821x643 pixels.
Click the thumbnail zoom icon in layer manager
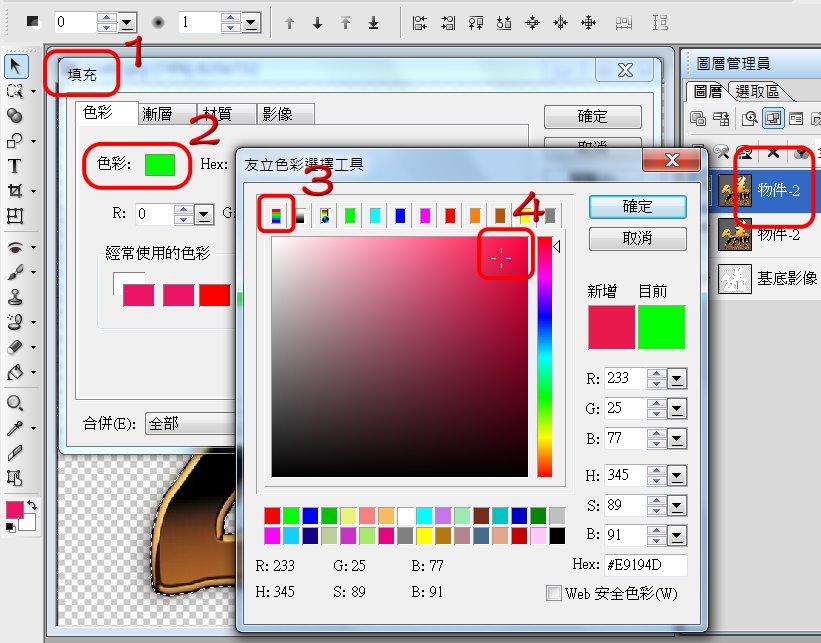click(749, 119)
